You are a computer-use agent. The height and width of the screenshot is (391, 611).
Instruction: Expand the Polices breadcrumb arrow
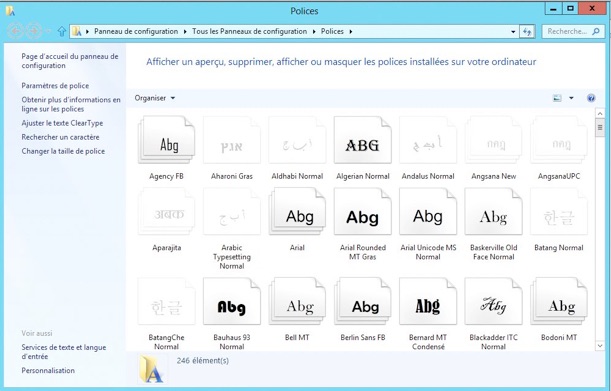351,32
